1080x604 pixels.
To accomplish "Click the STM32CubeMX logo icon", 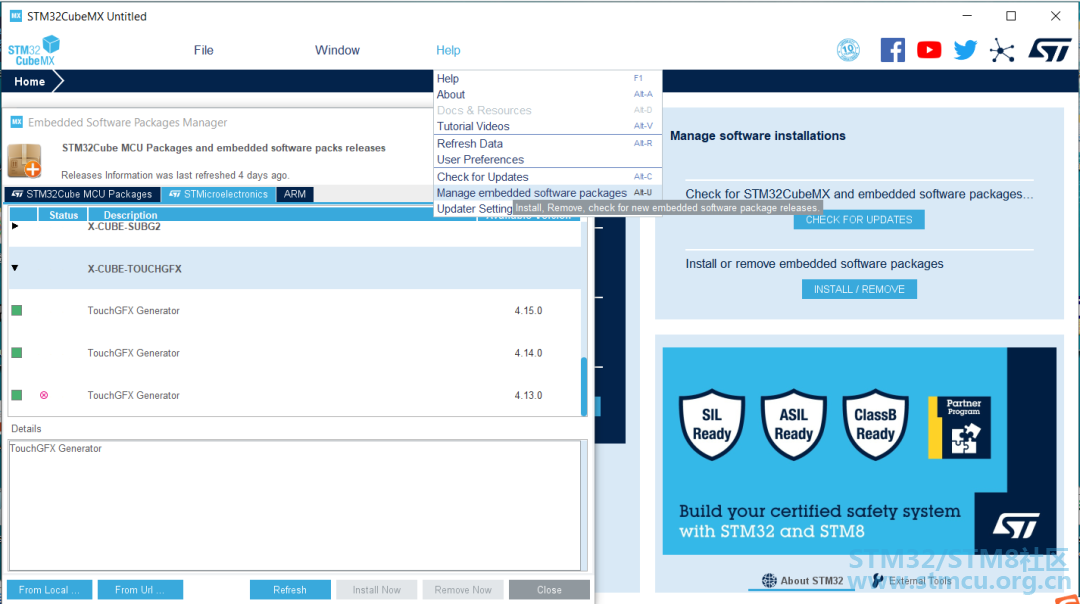I will coord(34,50).
